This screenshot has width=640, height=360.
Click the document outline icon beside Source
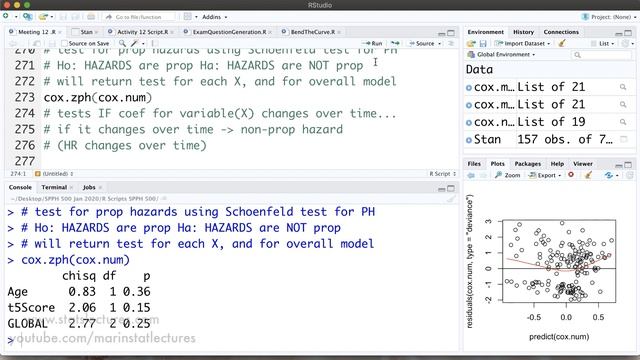[451, 43]
